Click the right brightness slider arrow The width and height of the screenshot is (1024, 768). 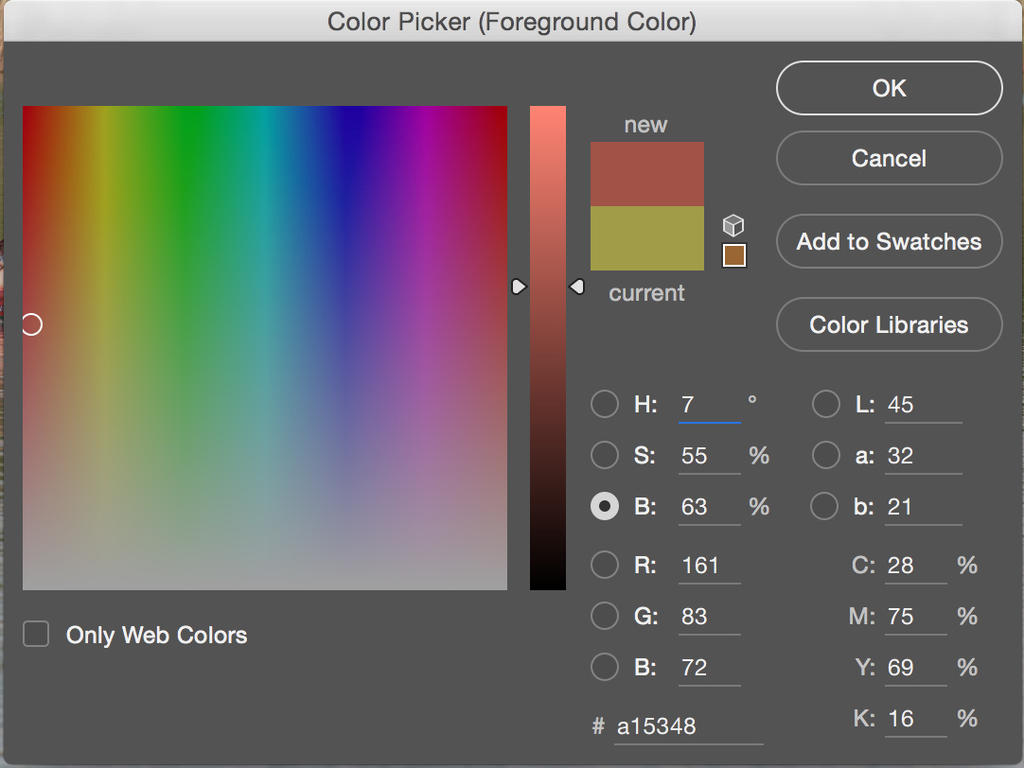(x=577, y=287)
